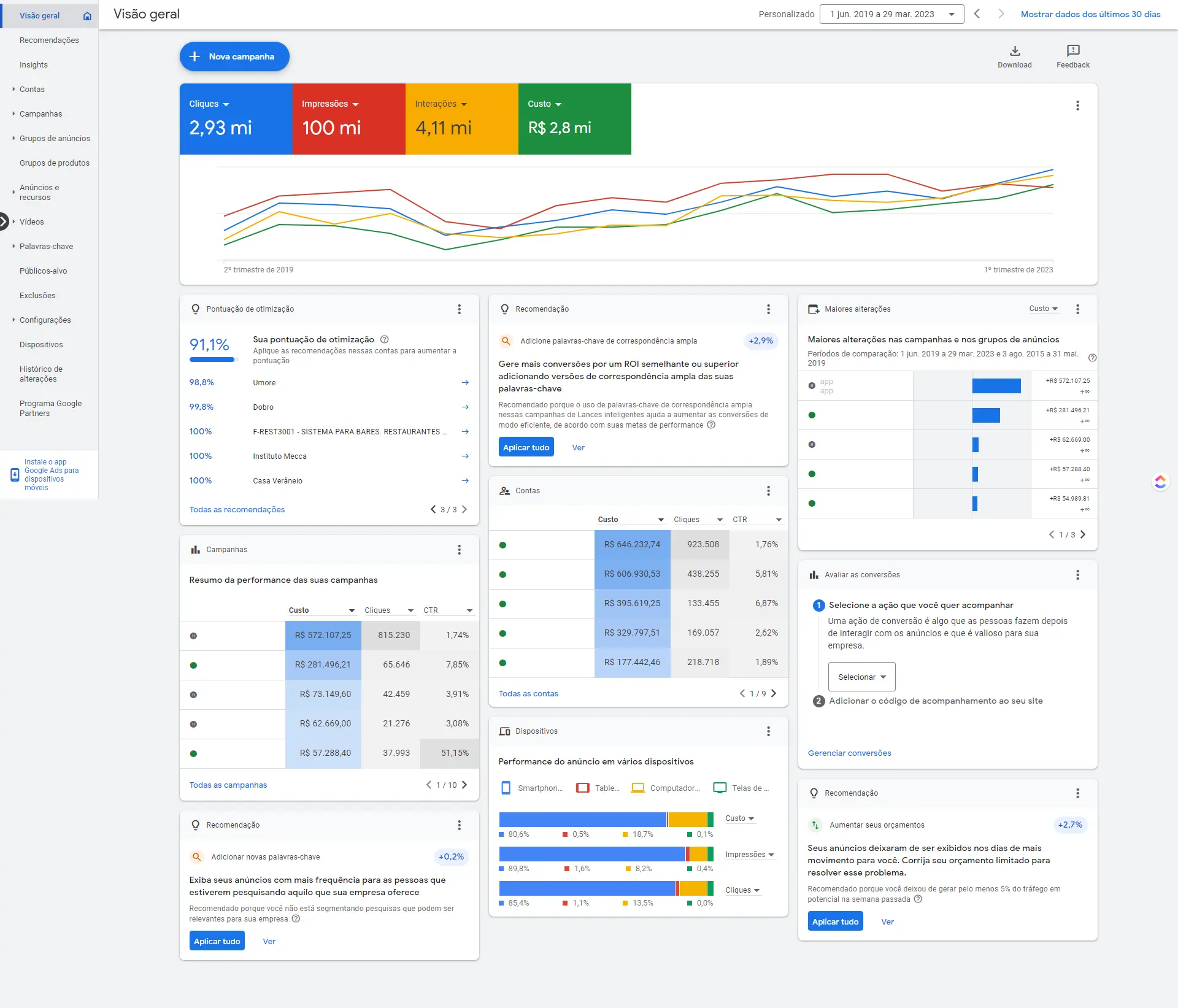Go to the next date range with the arrow
1178x1008 pixels.
(1001, 14)
